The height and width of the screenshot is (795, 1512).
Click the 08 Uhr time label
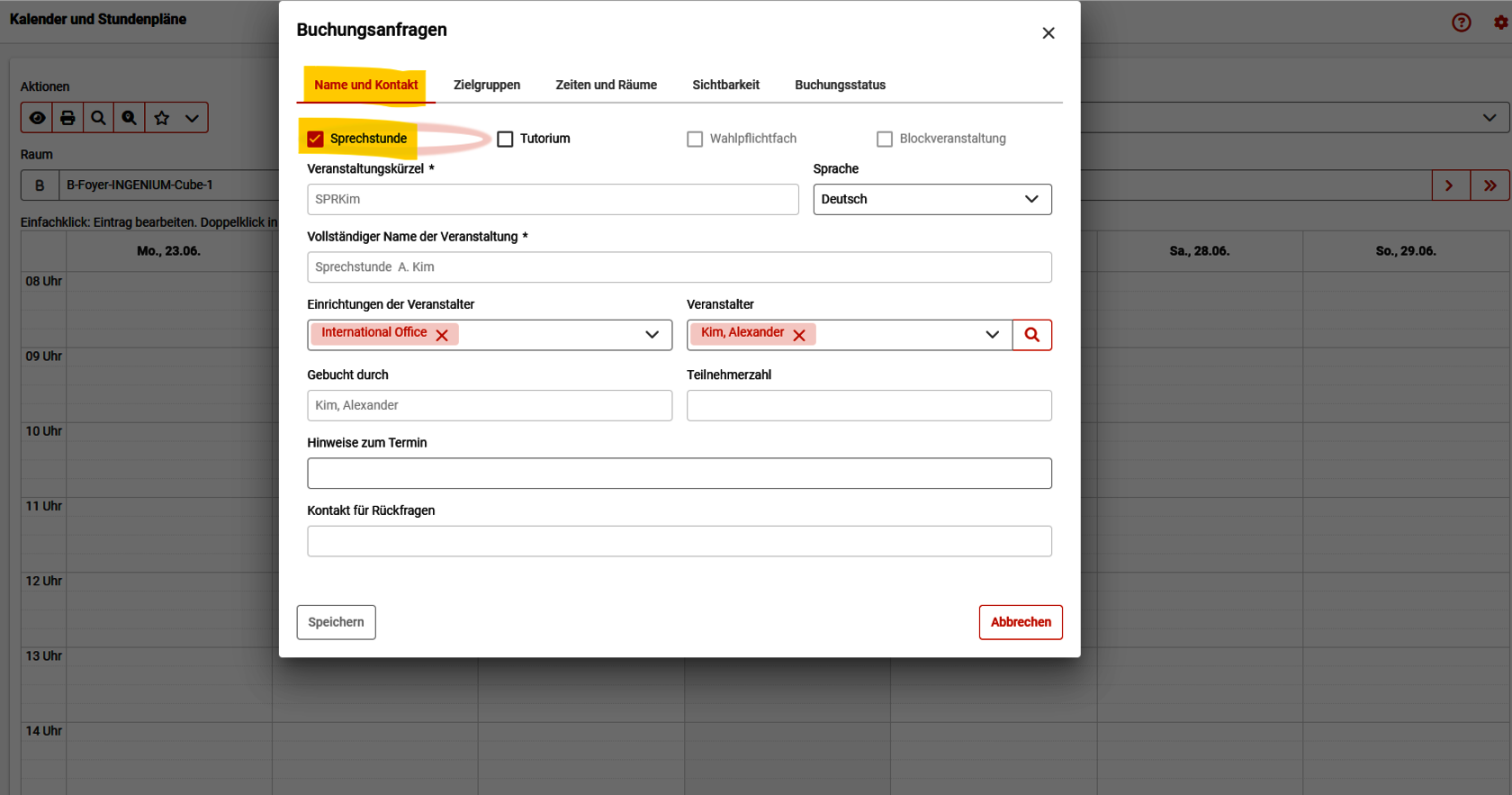click(x=44, y=281)
